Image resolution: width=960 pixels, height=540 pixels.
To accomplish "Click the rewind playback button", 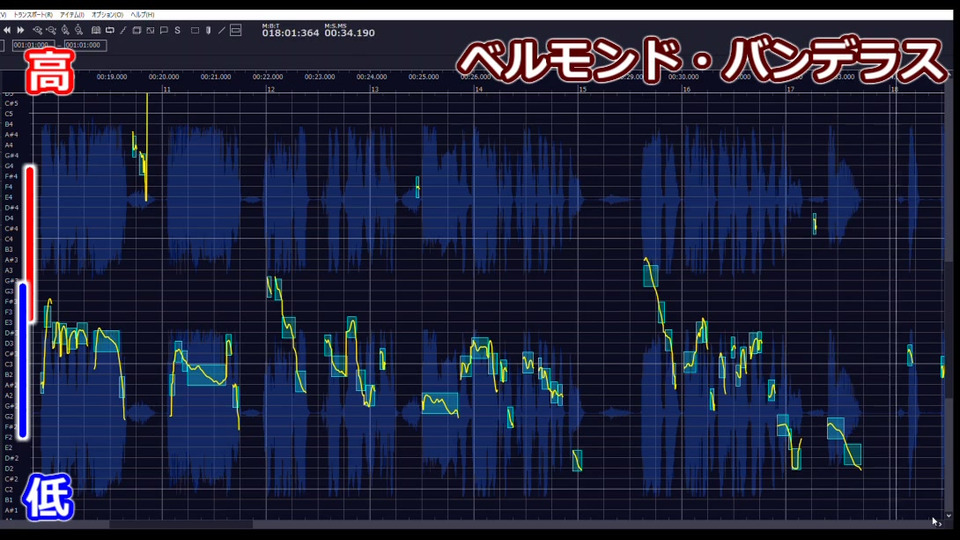I will (7, 30).
